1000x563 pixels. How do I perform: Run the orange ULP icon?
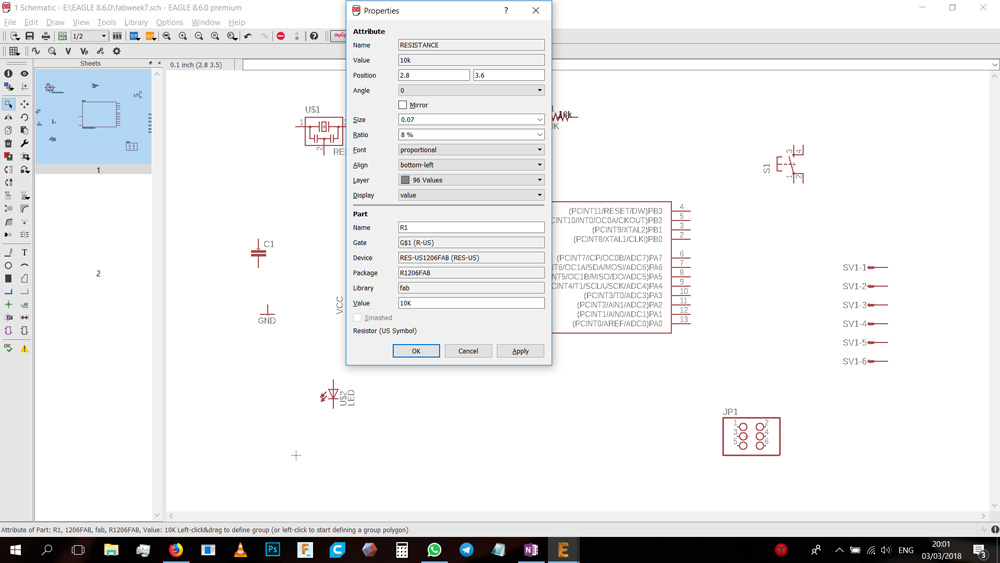click(x=151, y=36)
